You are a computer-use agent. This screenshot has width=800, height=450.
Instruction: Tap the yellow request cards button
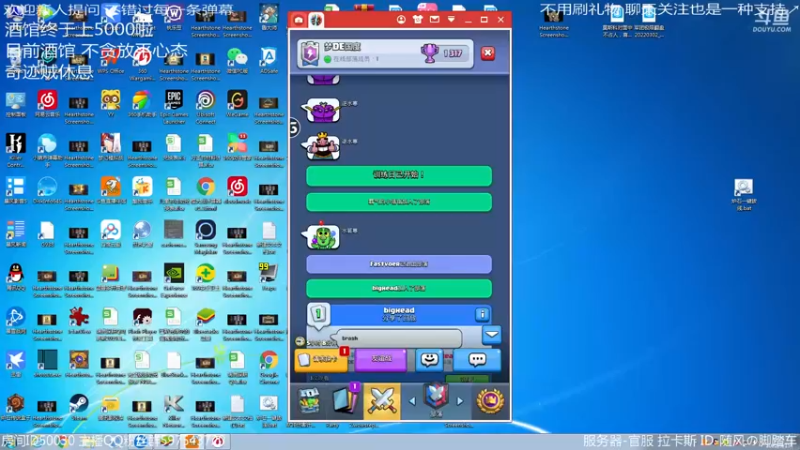pos(322,360)
